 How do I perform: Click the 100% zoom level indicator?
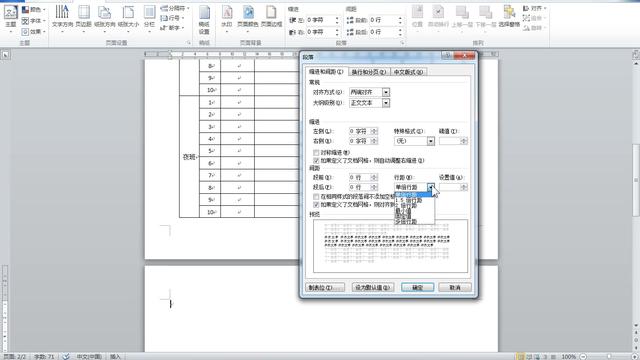(568, 356)
